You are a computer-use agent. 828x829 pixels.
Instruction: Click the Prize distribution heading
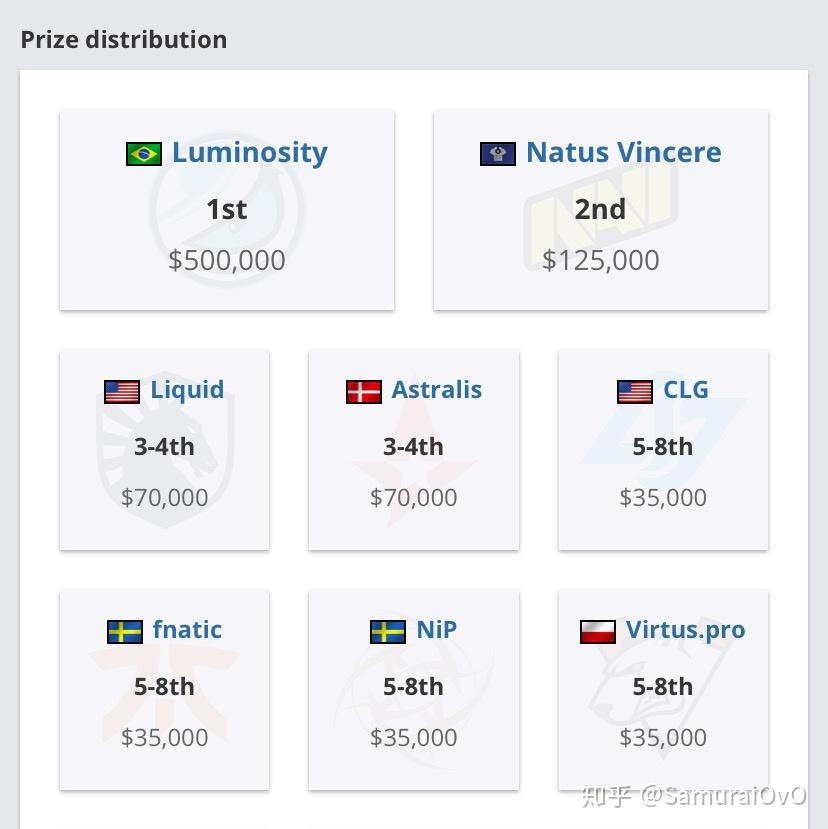click(124, 40)
